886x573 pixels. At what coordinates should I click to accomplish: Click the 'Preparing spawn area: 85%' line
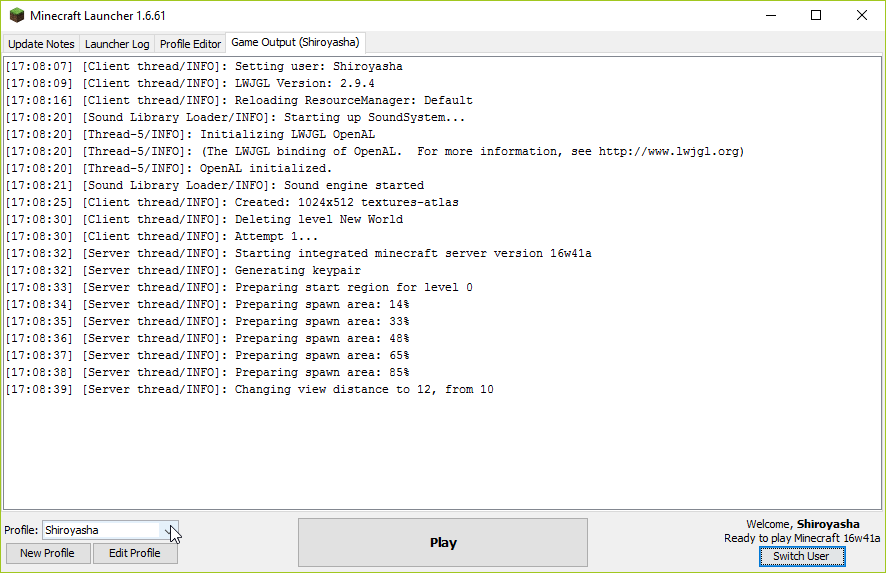pyautogui.click(x=321, y=372)
